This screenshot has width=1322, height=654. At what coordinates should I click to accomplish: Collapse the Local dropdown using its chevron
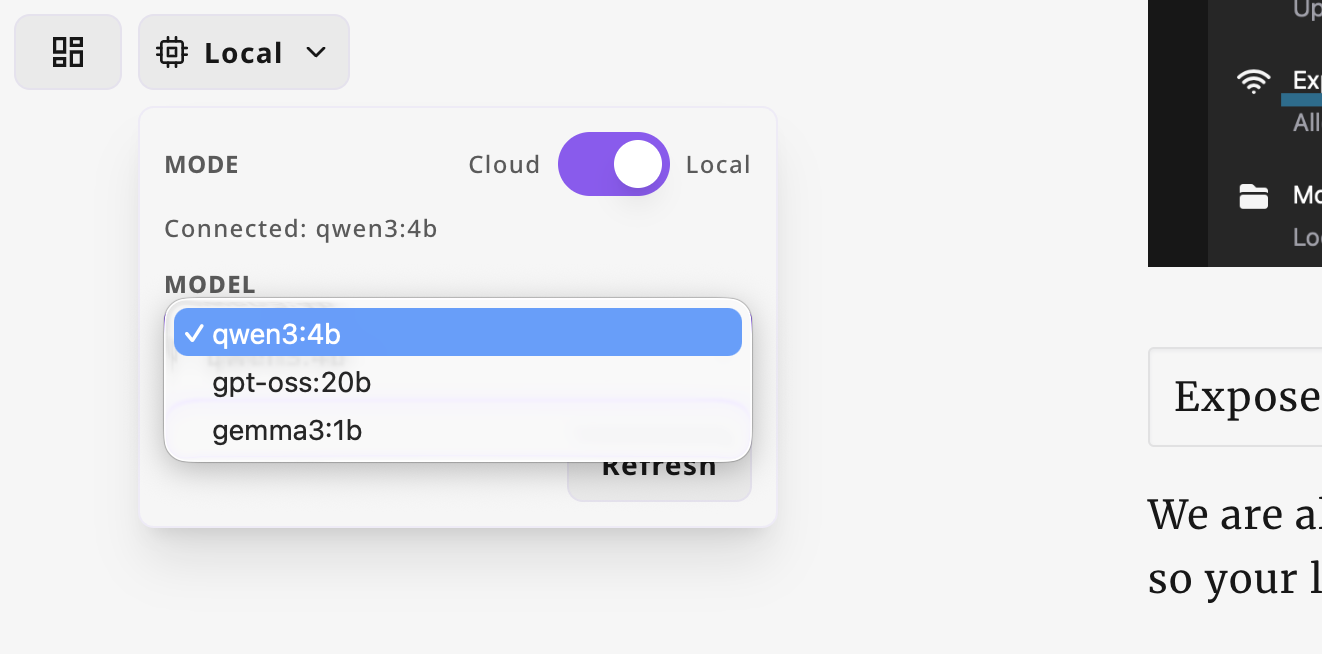pos(316,52)
